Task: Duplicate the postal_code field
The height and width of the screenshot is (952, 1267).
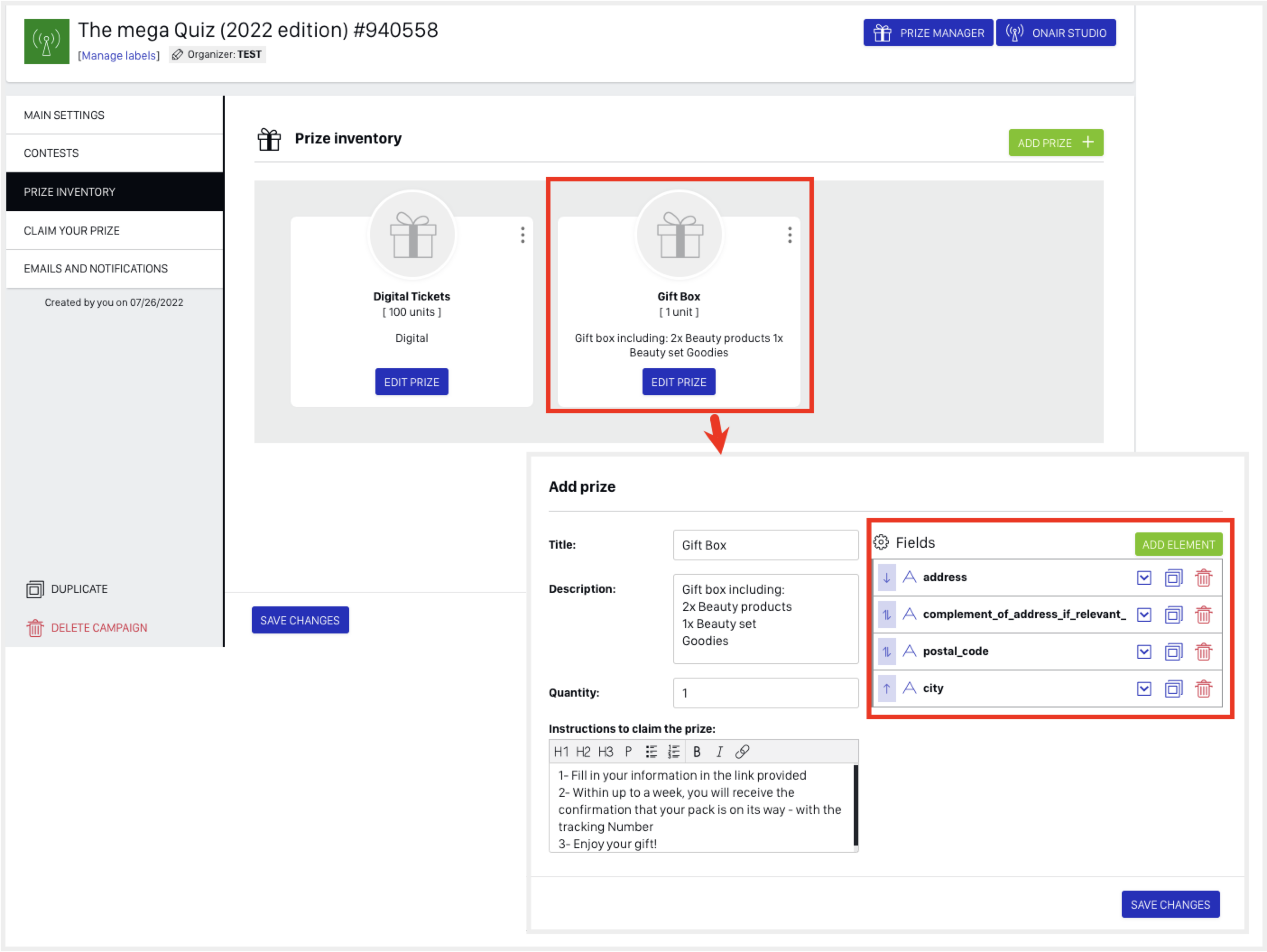Action: tap(1173, 652)
